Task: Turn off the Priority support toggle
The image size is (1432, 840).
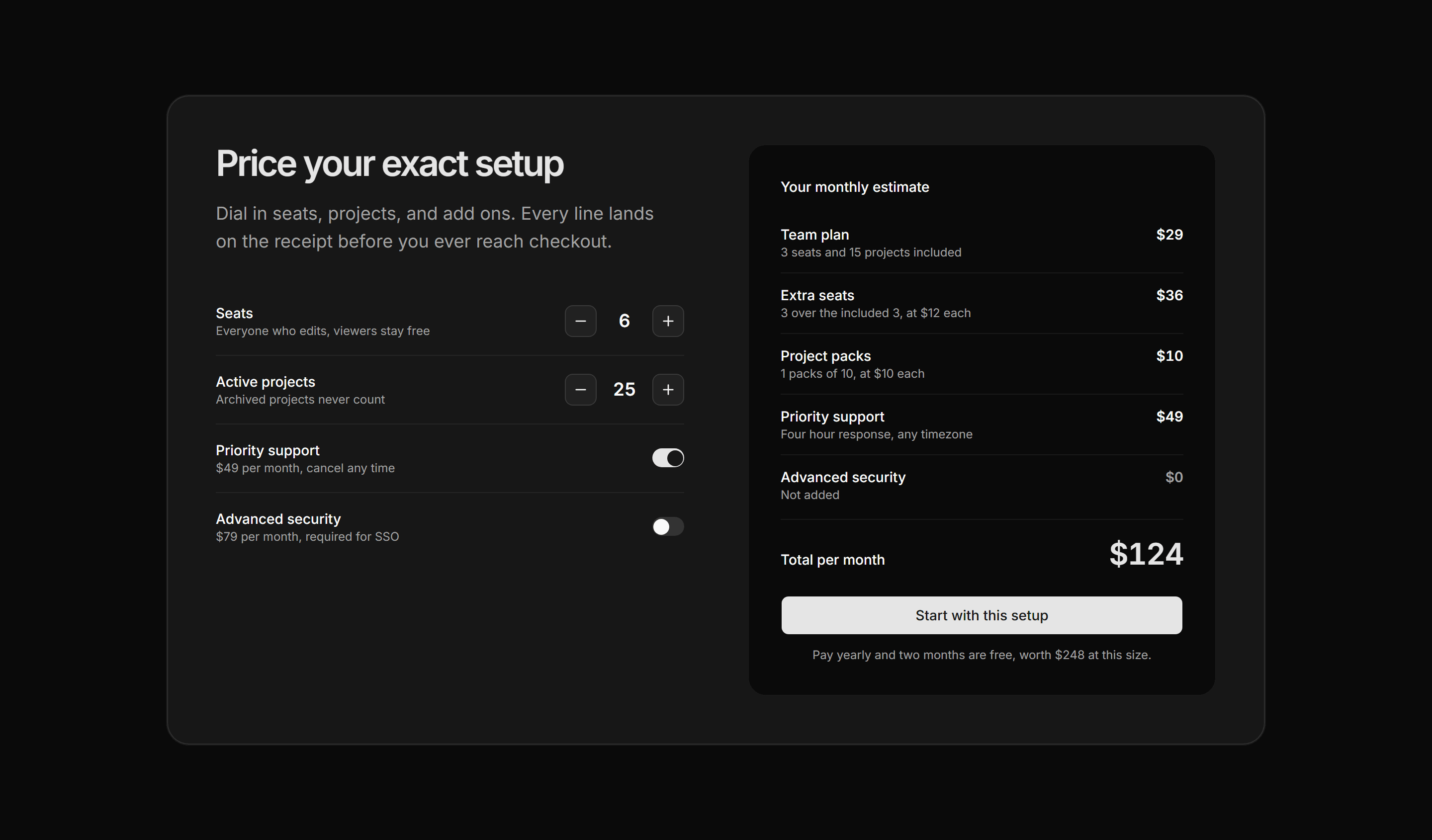Action: click(668, 458)
